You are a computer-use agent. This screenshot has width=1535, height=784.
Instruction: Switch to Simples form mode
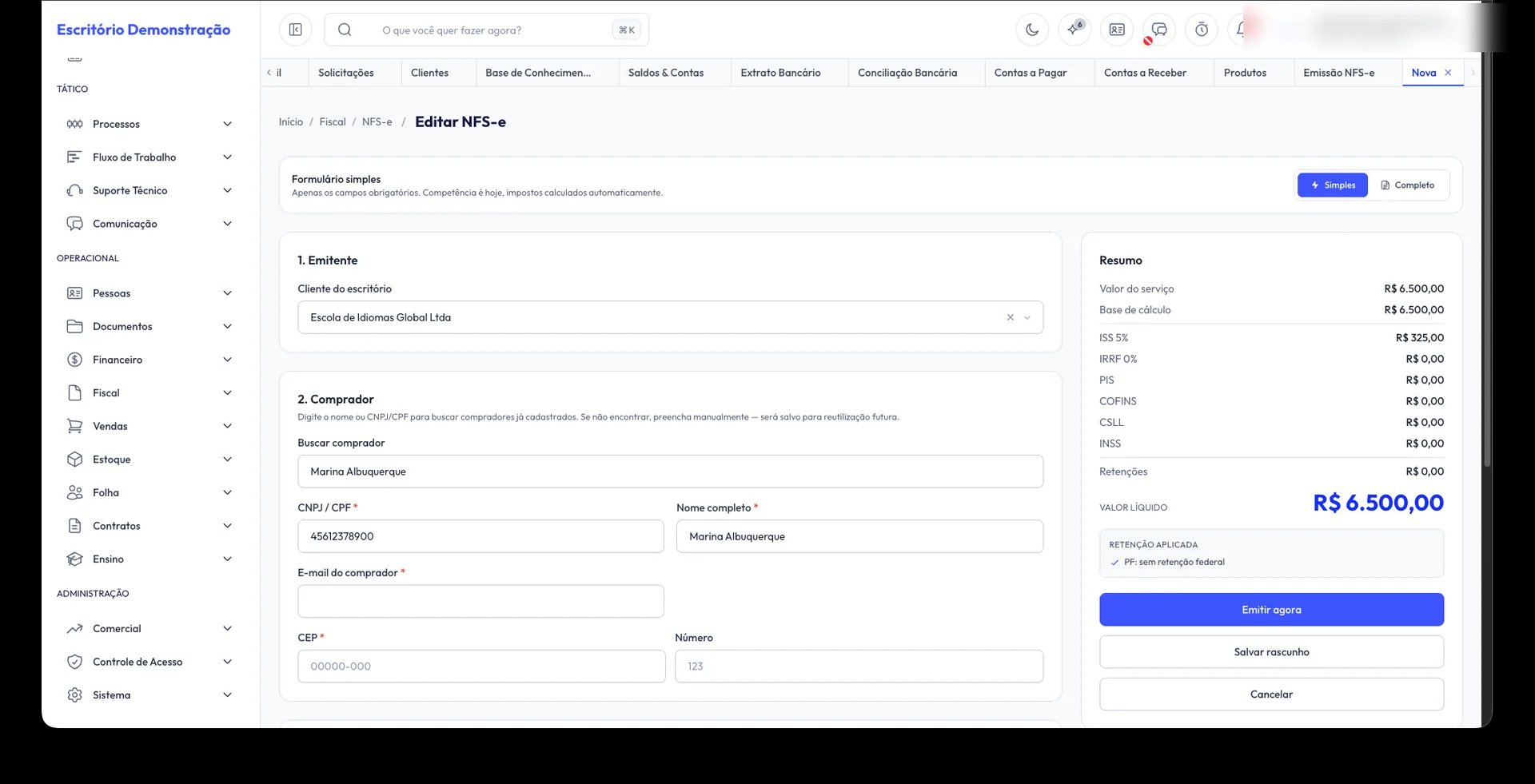click(x=1333, y=185)
